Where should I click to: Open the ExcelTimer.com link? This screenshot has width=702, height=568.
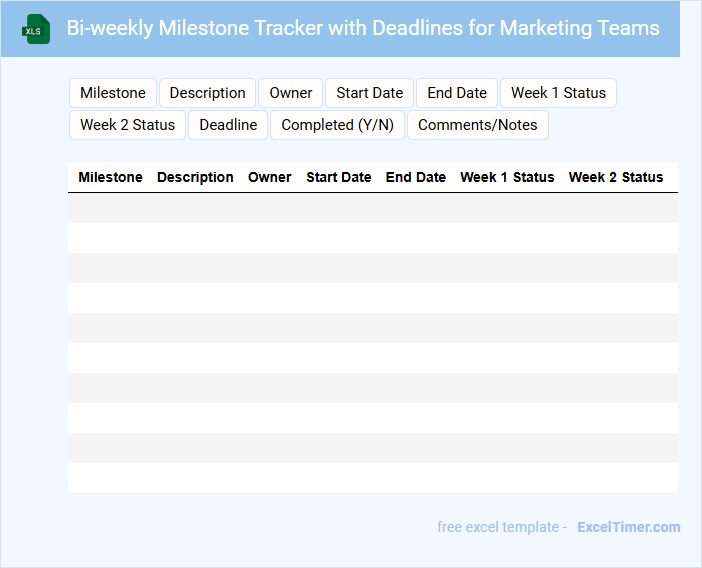628,527
